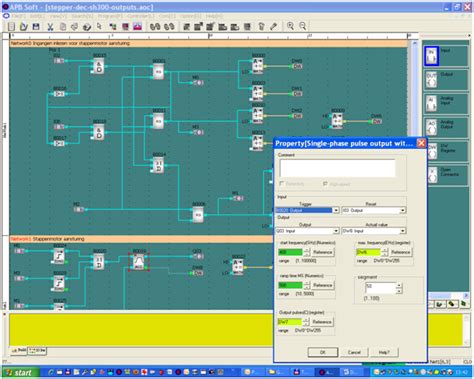Click the second link chain toolbar icon

tap(169, 26)
